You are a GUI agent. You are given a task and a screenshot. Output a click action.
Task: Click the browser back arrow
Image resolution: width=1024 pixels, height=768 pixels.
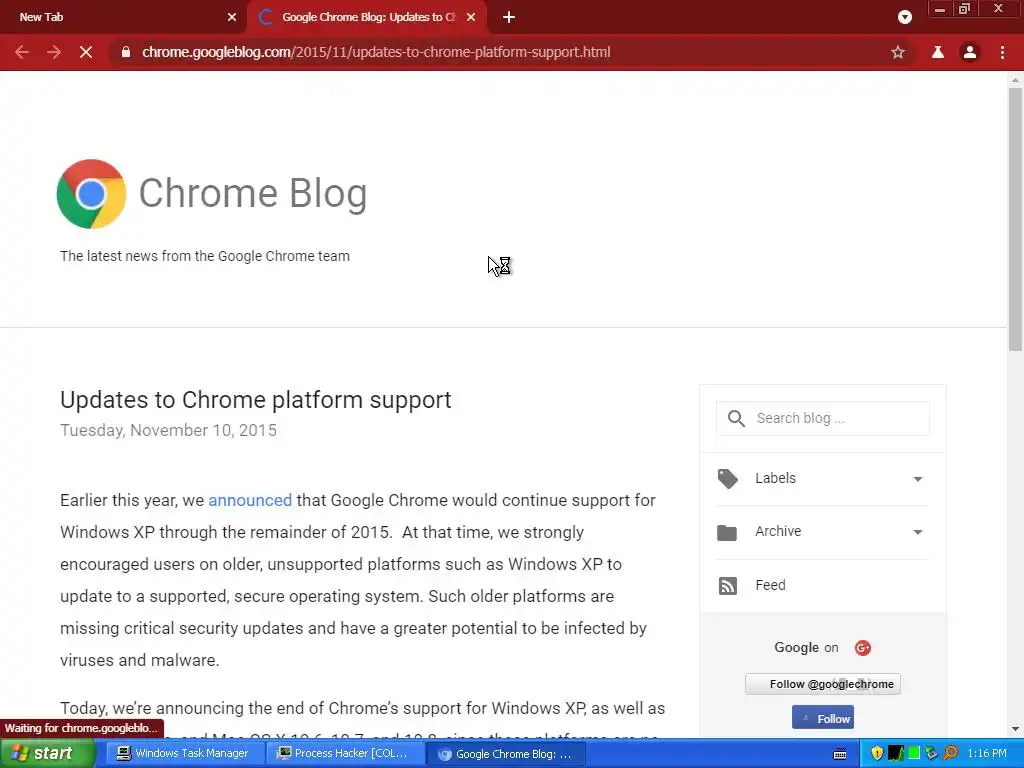22,52
